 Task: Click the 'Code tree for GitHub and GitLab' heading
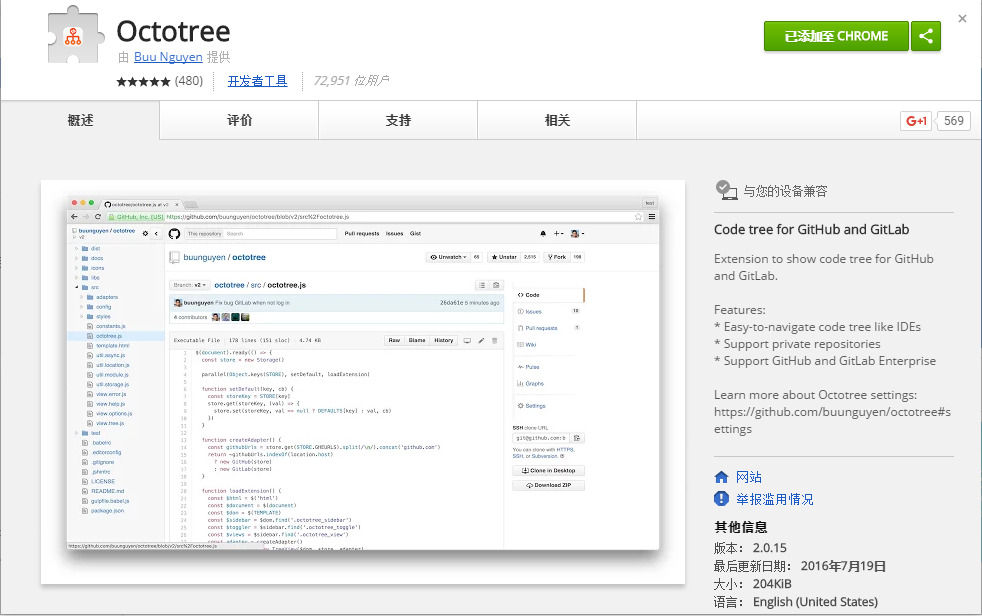(x=812, y=229)
